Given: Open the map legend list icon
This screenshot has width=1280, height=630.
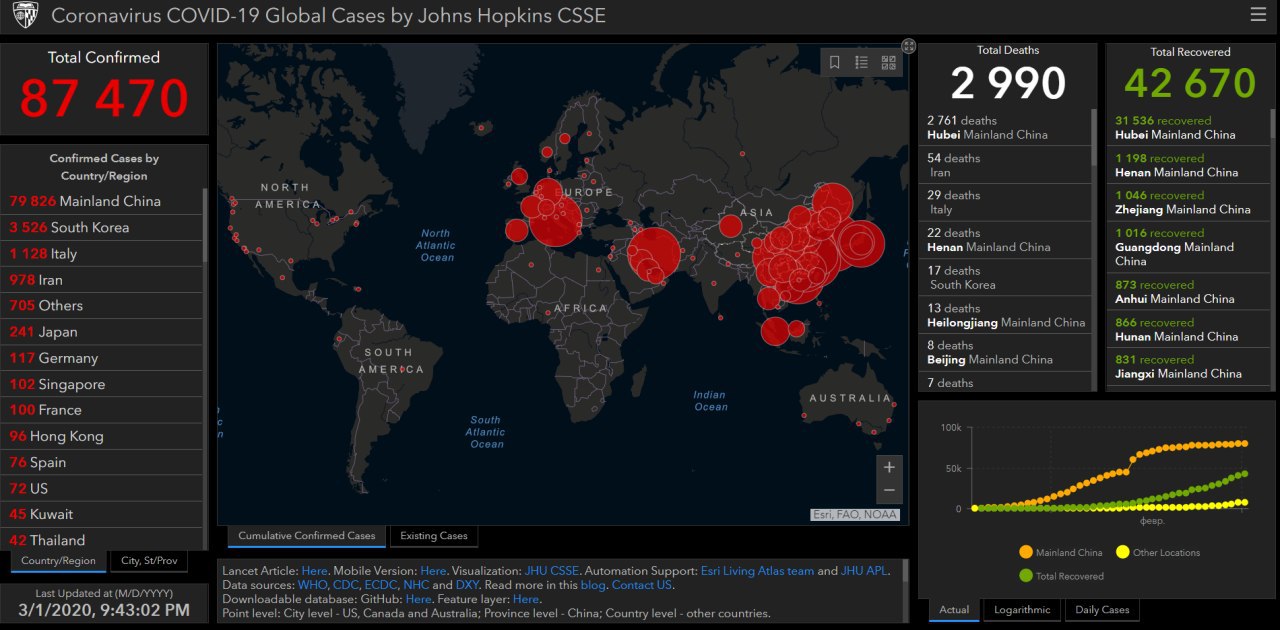Looking at the screenshot, I should click(x=861, y=62).
